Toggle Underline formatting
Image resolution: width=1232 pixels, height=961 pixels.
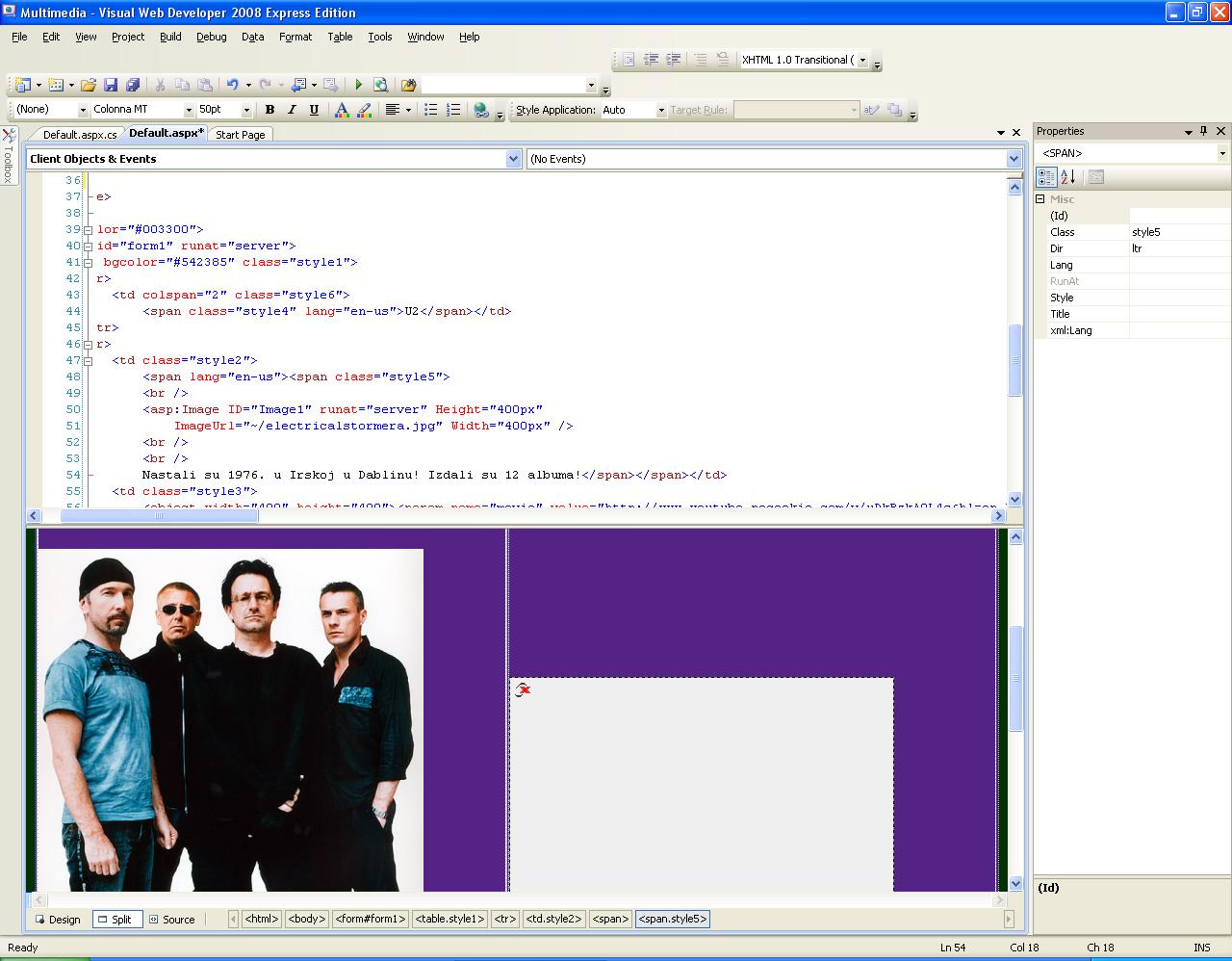[x=314, y=110]
